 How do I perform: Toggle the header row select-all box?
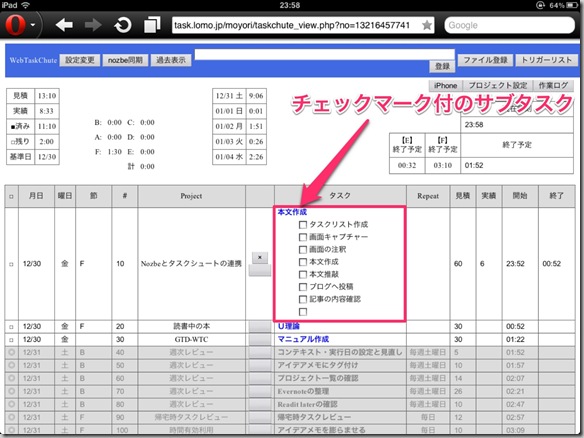pyautogui.click(x=11, y=196)
